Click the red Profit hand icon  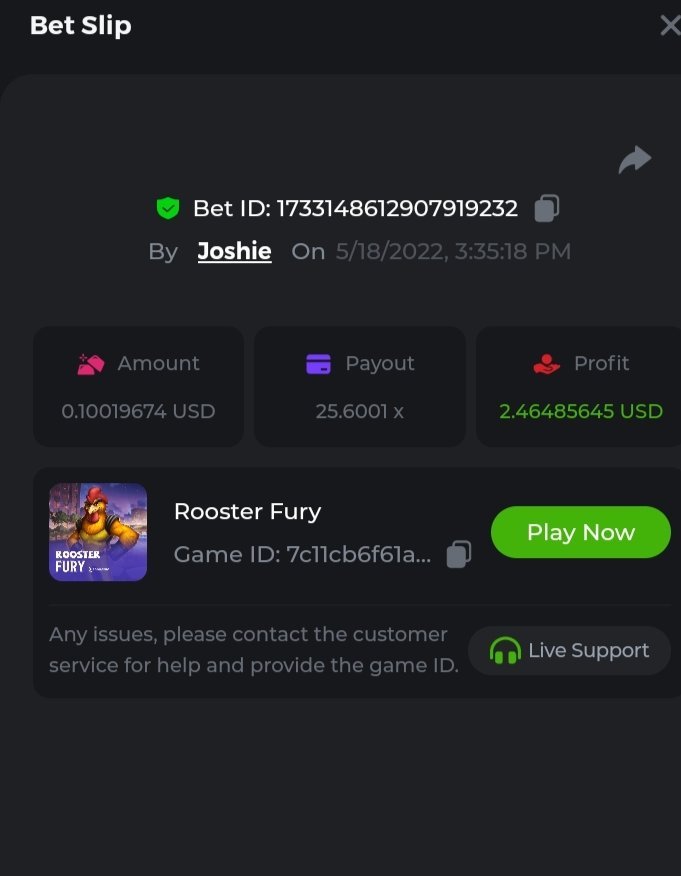[x=547, y=364]
